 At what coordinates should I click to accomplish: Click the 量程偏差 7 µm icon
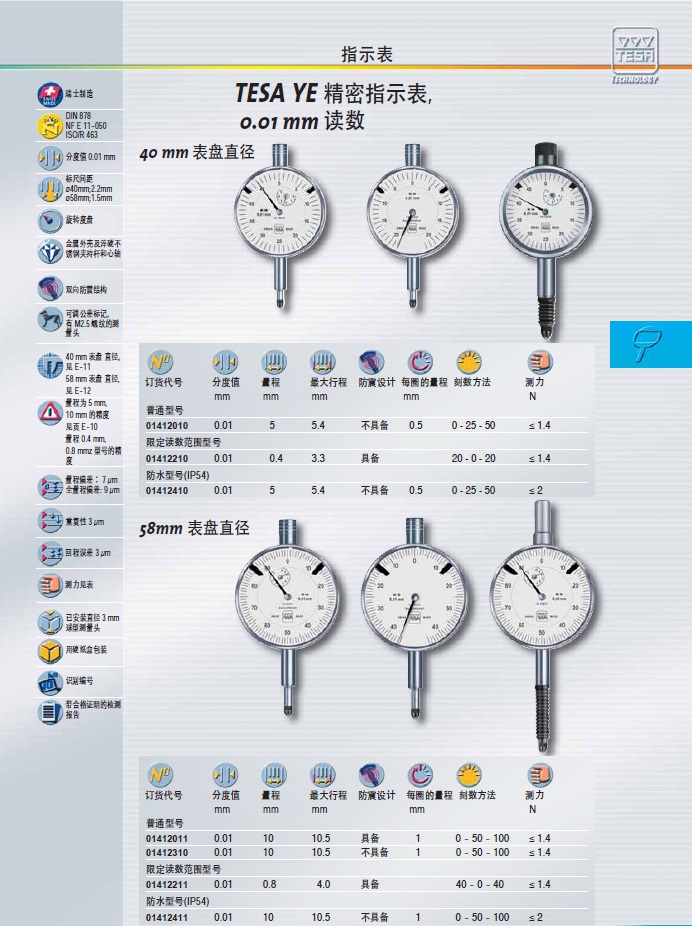point(50,487)
